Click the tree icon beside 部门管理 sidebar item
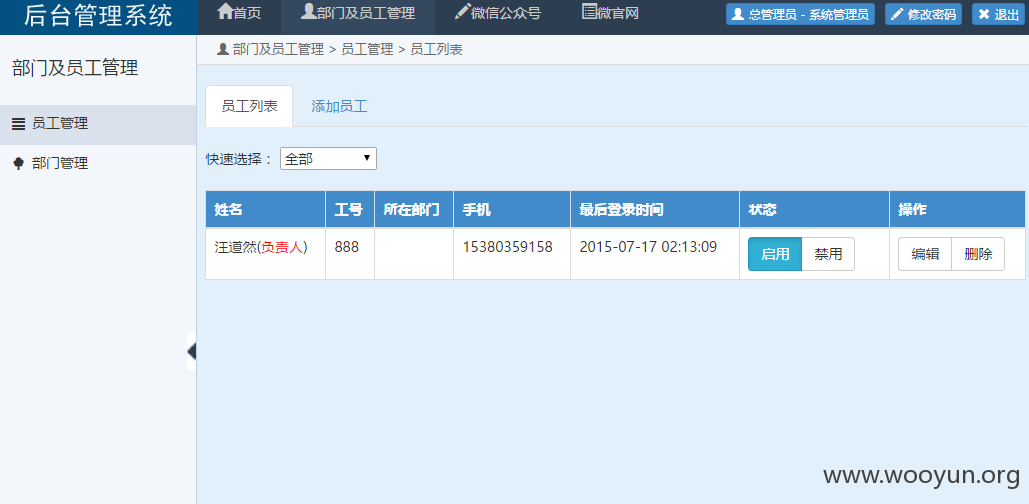Viewport: 1029px width, 504px height. point(19,163)
